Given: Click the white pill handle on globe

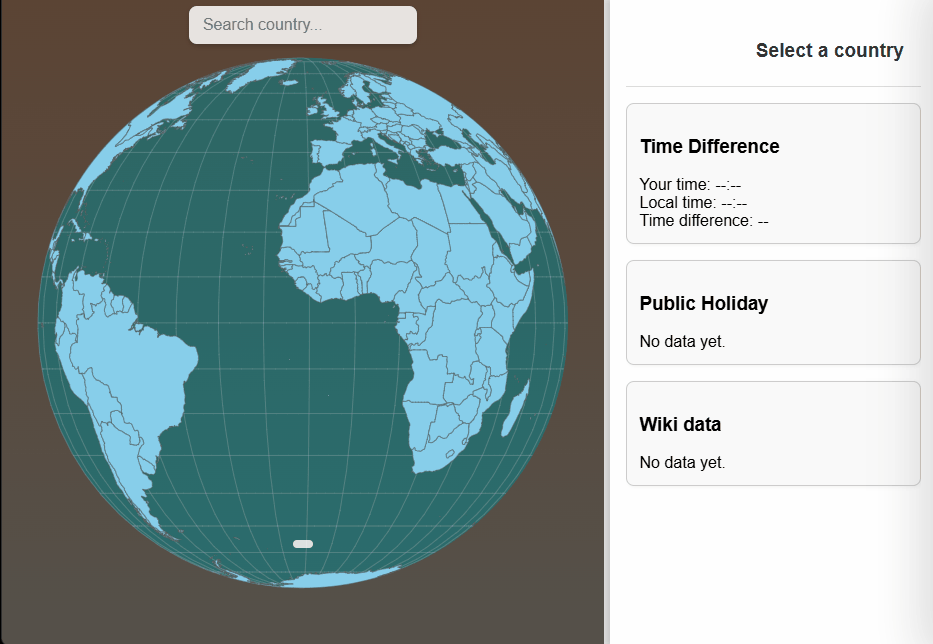Looking at the screenshot, I should tap(303, 544).
